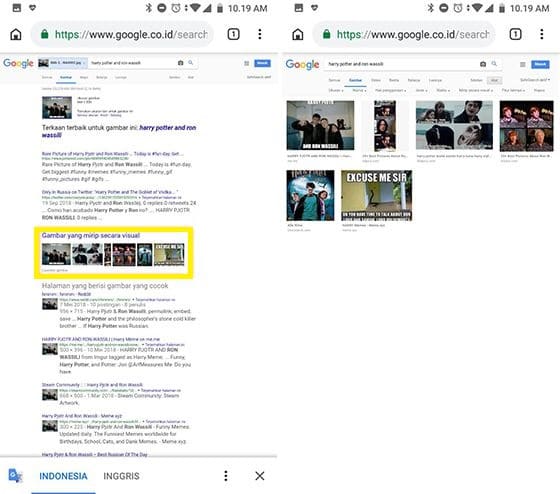Click Setelan in the right page
The height and width of the screenshot is (494, 560).
476,80
